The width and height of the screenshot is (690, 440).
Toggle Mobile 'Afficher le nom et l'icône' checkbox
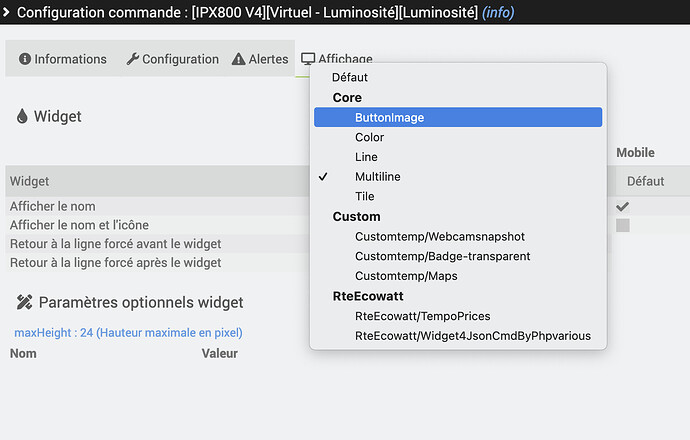[623, 225]
